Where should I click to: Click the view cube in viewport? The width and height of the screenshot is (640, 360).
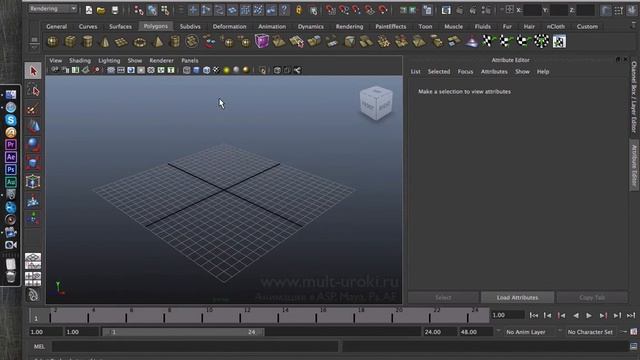(x=376, y=104)
